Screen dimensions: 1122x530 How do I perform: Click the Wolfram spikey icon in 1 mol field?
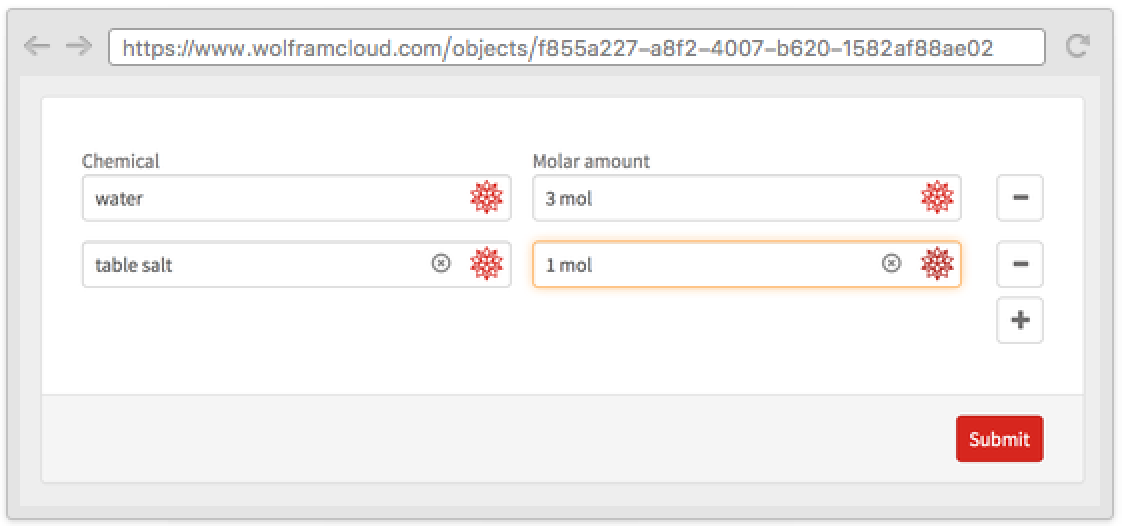tap(937, 264)
